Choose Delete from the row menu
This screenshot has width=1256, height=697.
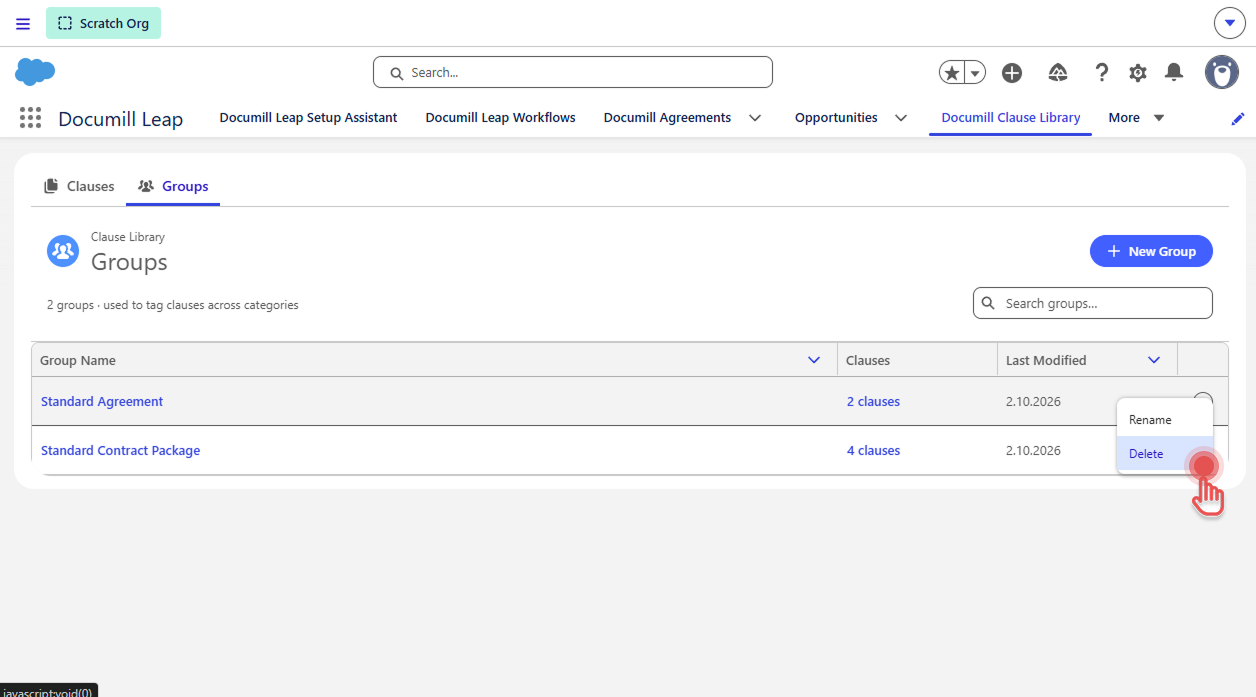pyautogui.click(x=1165, y=454)
